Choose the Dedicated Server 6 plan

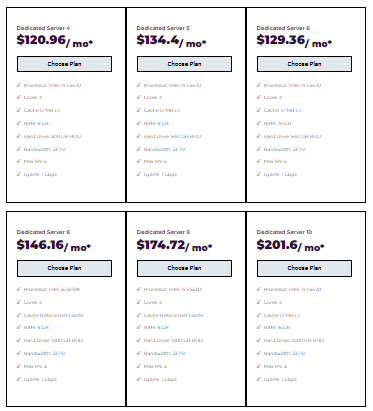point(304,64)
